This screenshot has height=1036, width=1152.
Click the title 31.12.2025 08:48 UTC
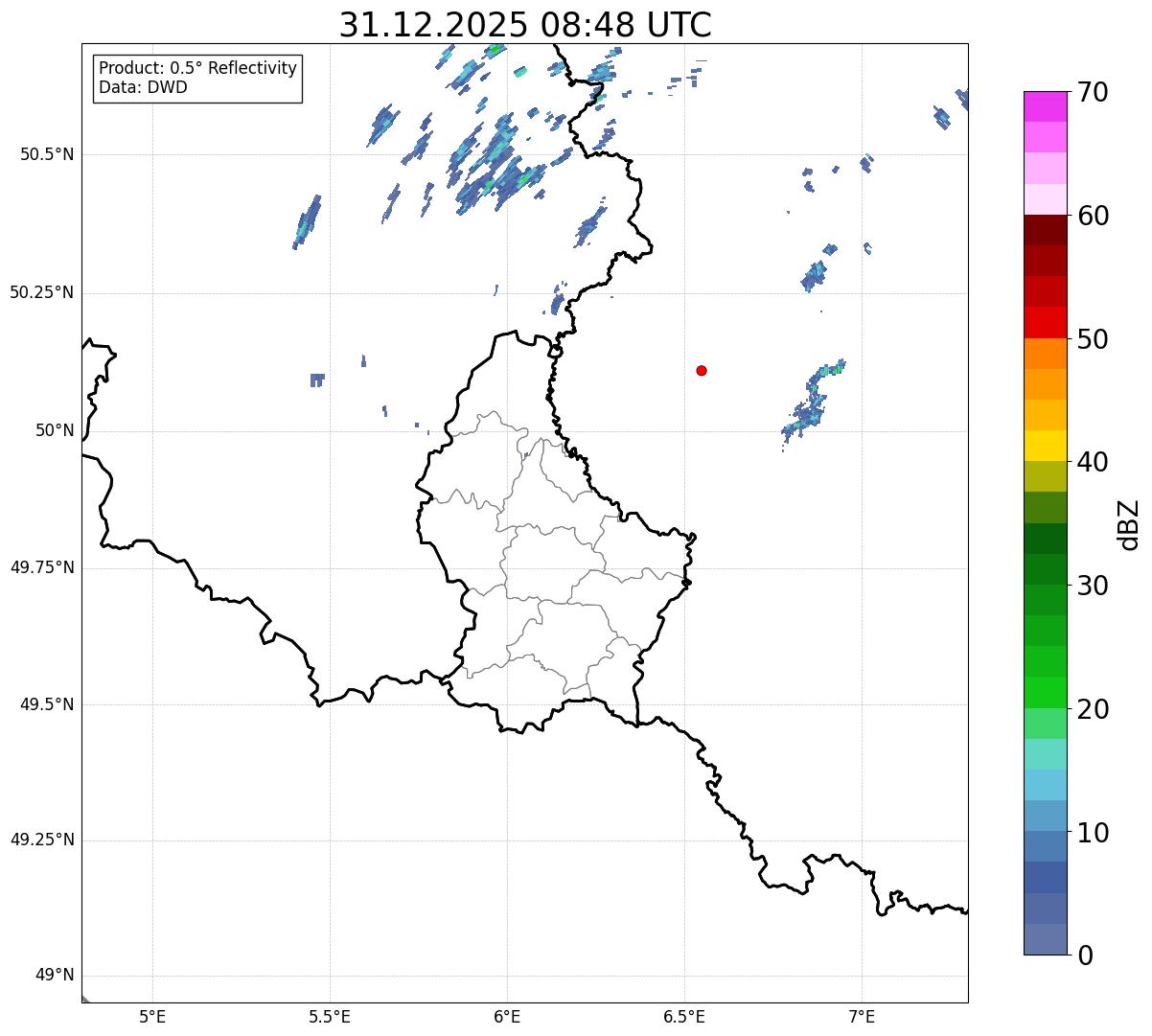[525, 25]
